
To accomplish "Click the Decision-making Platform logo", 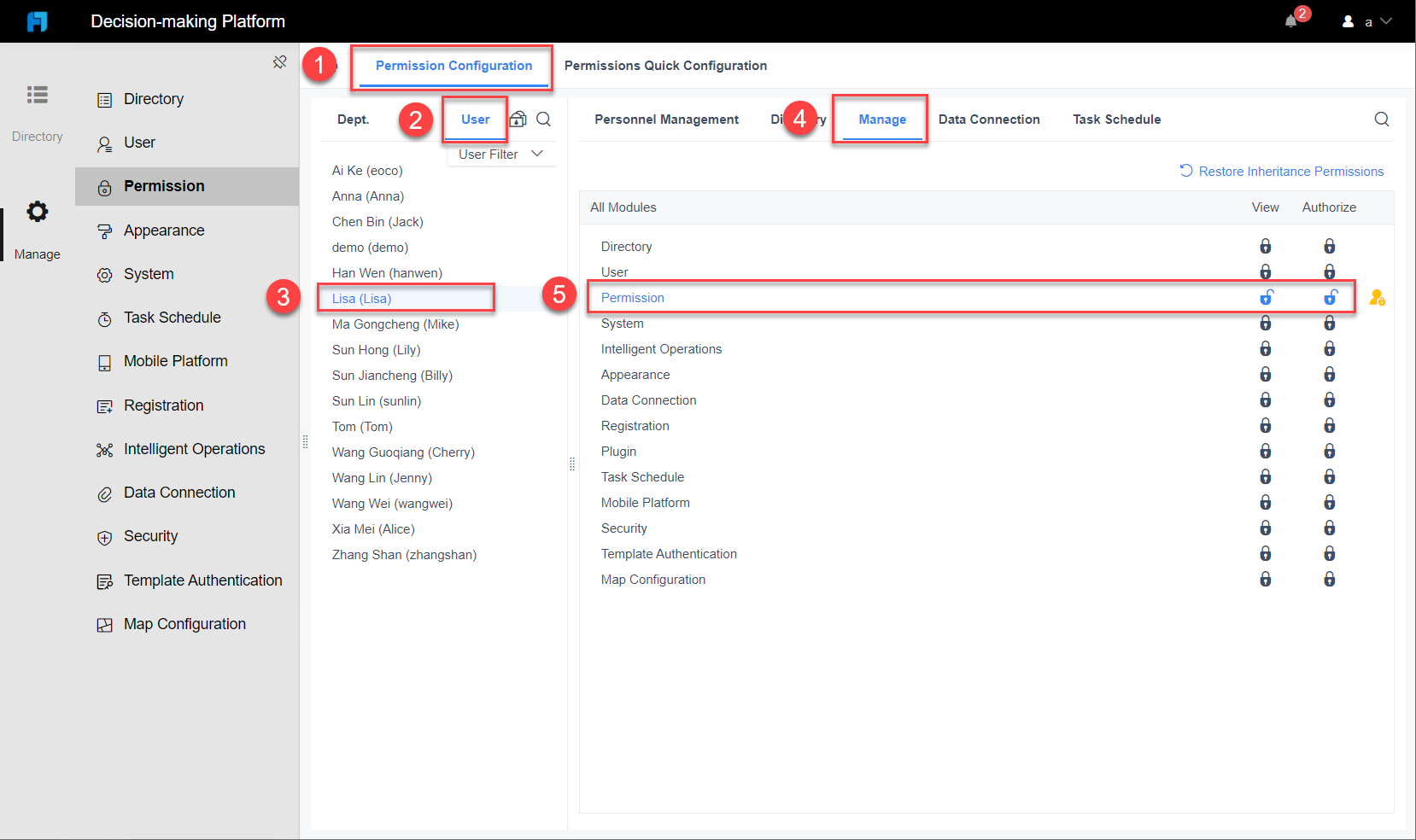I will 37,21.
